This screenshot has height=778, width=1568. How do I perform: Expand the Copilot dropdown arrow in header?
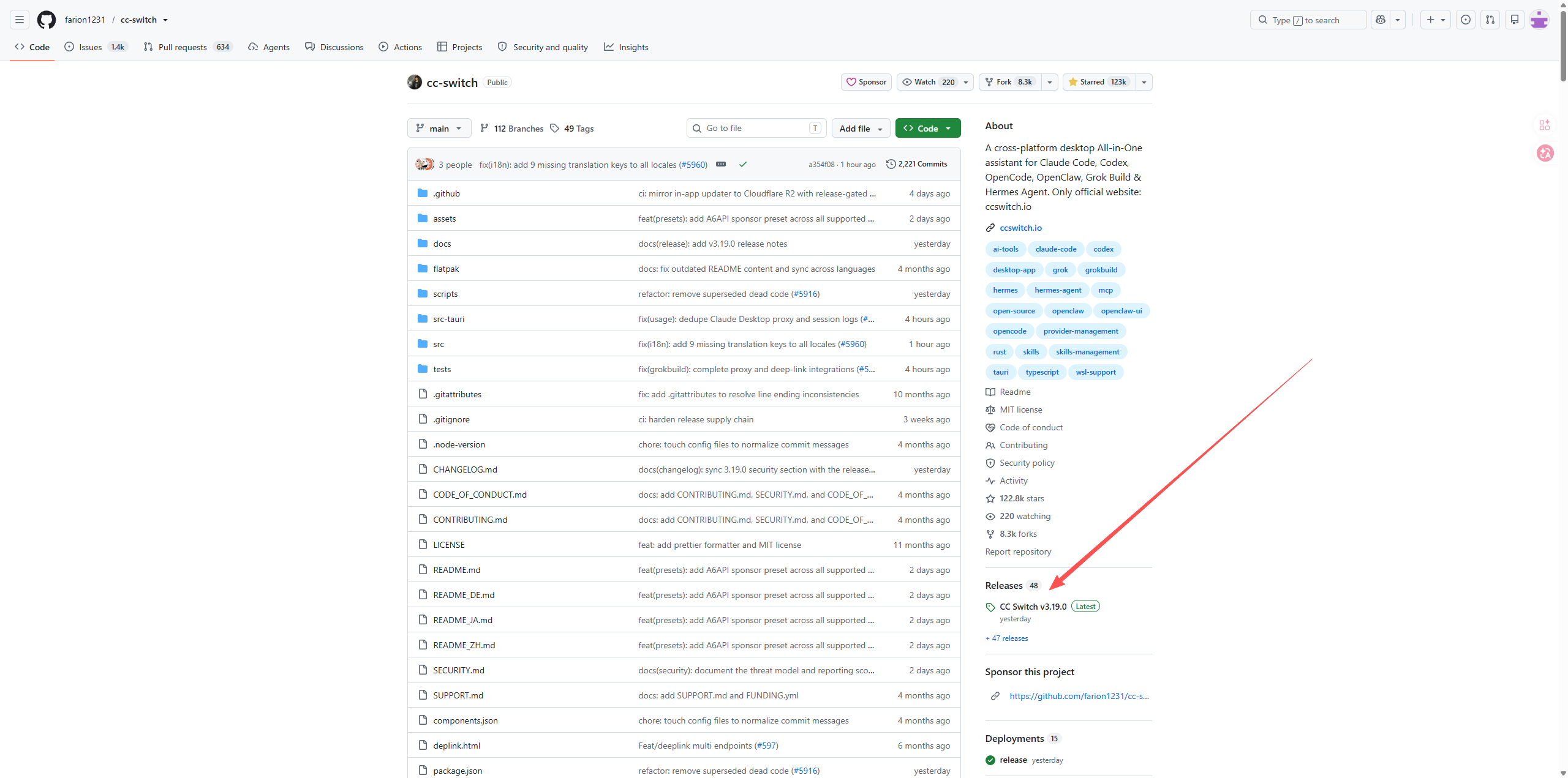click(1398, 20)
